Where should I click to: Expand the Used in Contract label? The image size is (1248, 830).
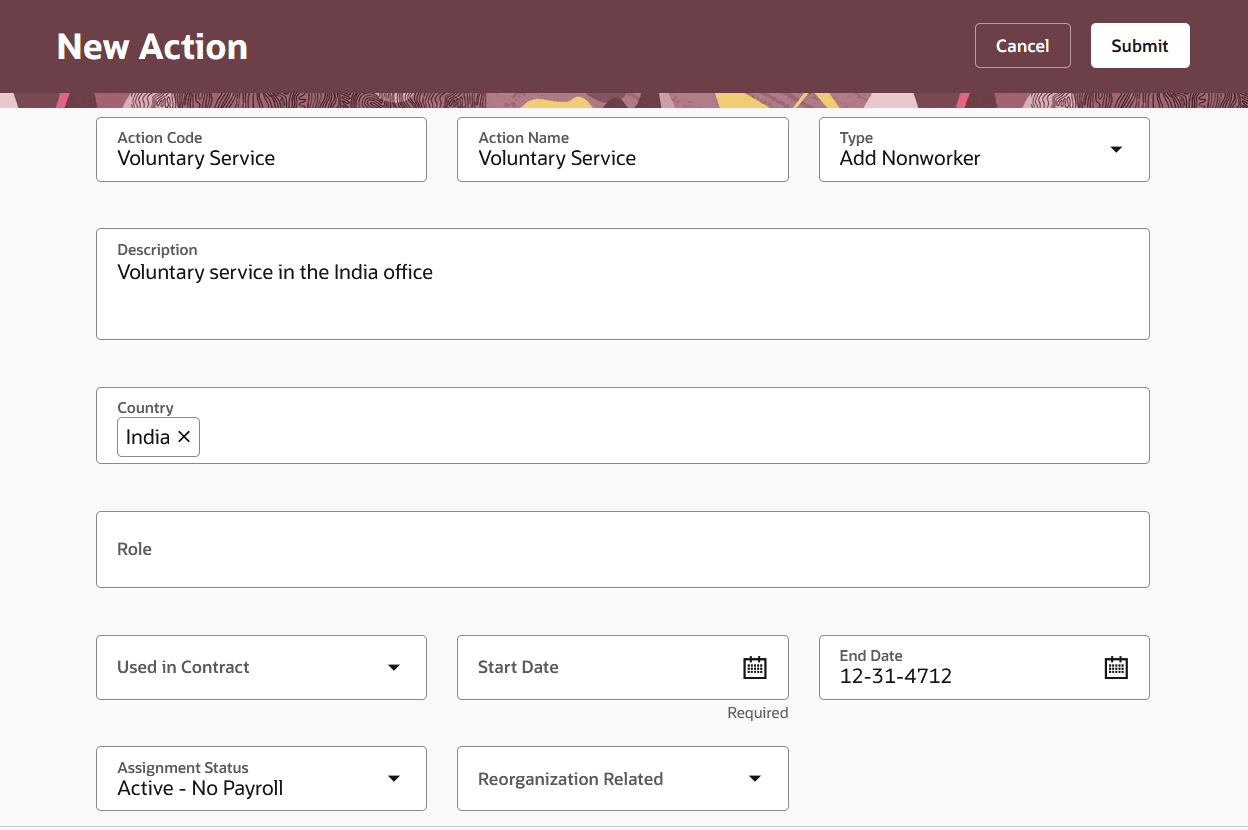tap(183, 667)
